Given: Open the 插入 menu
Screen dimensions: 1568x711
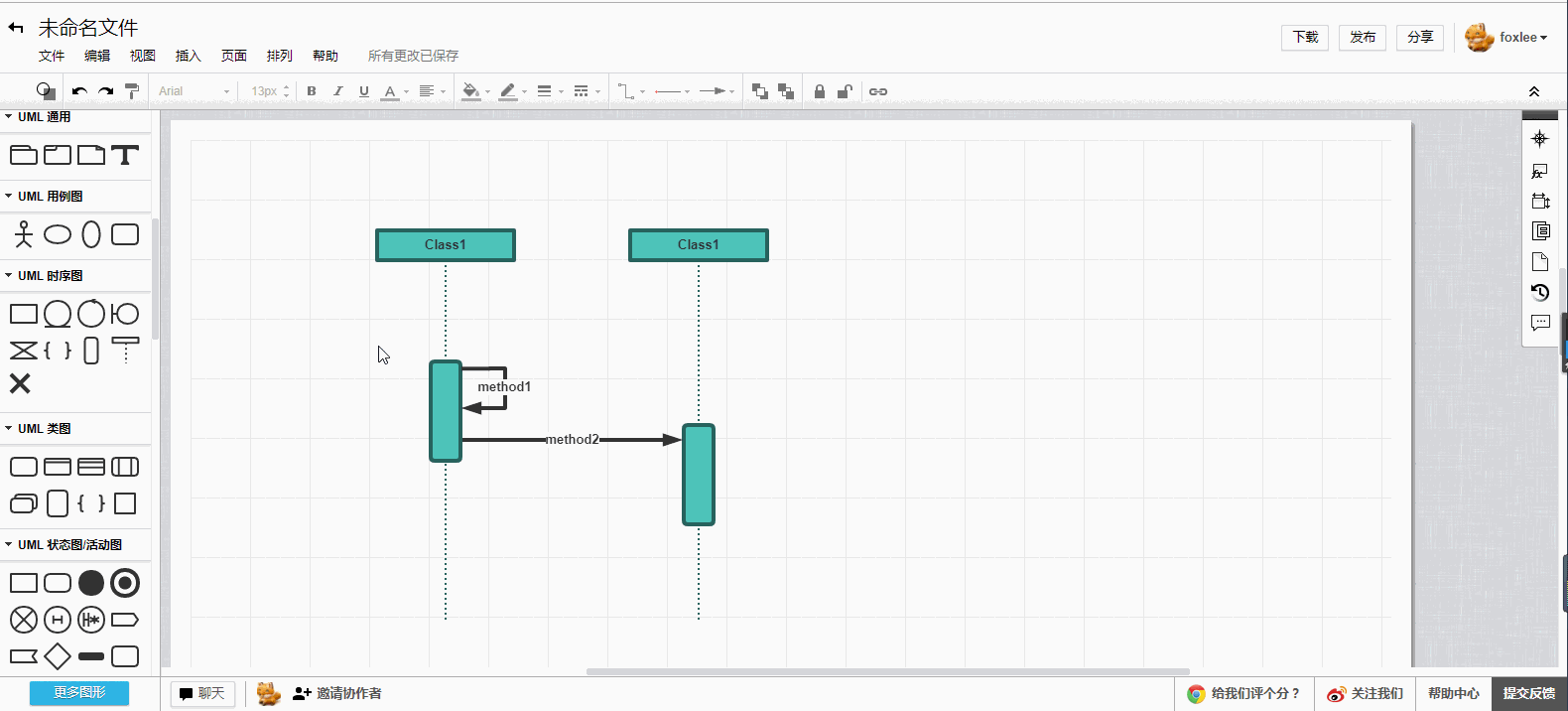Looking at the screenshot, I should (189, 56).
